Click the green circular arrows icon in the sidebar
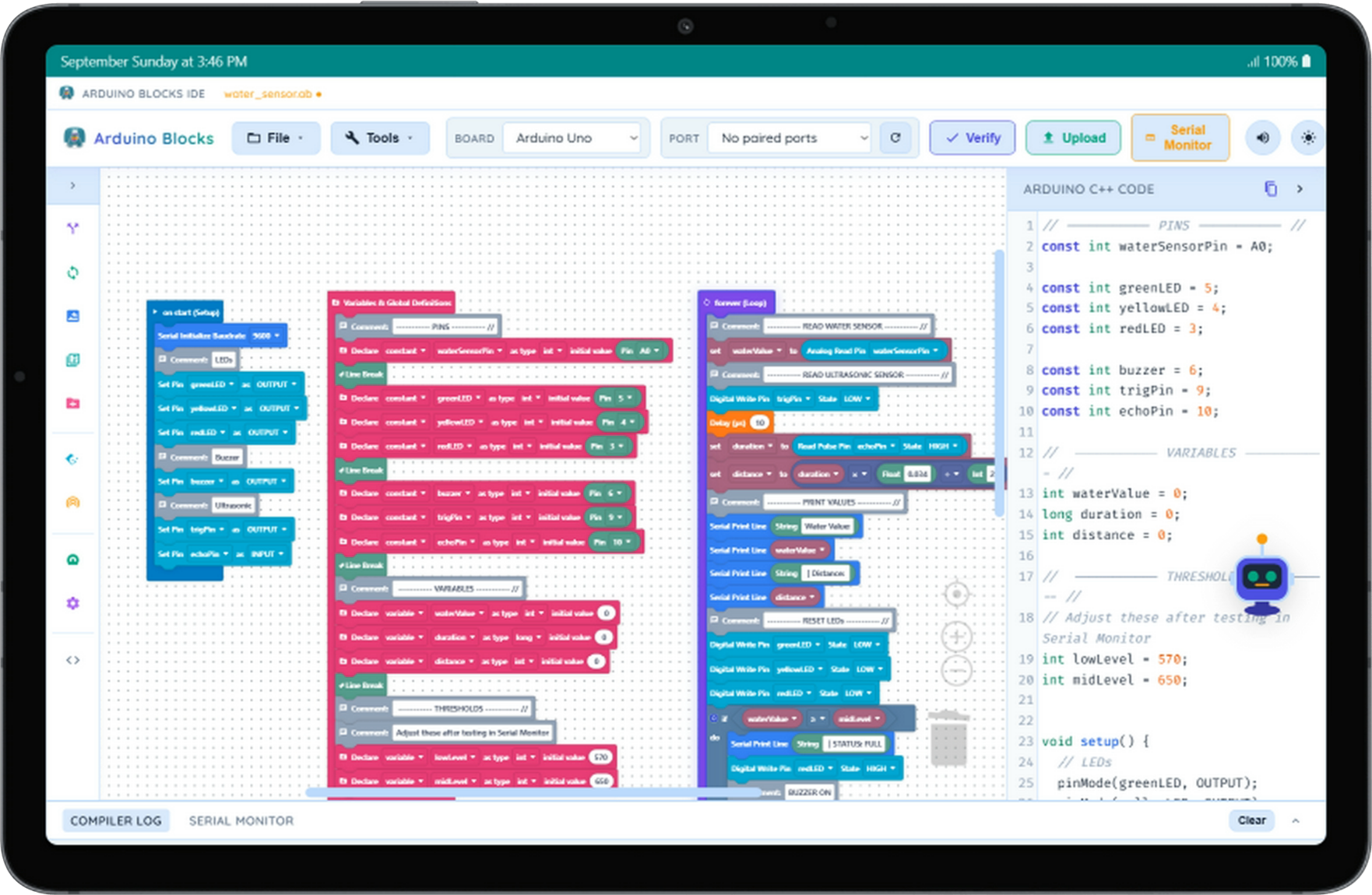 coord(73,272)
